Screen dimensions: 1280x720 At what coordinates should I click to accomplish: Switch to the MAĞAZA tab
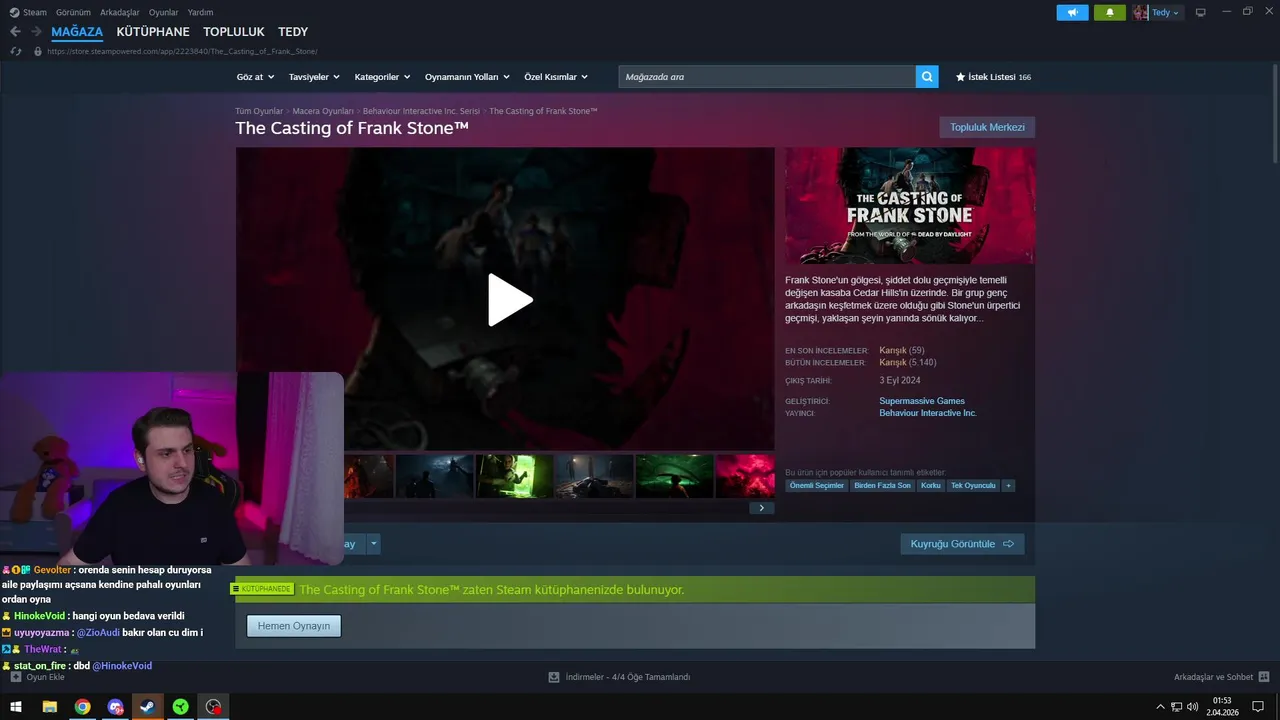pyautogui.click(x=77, y=32)
